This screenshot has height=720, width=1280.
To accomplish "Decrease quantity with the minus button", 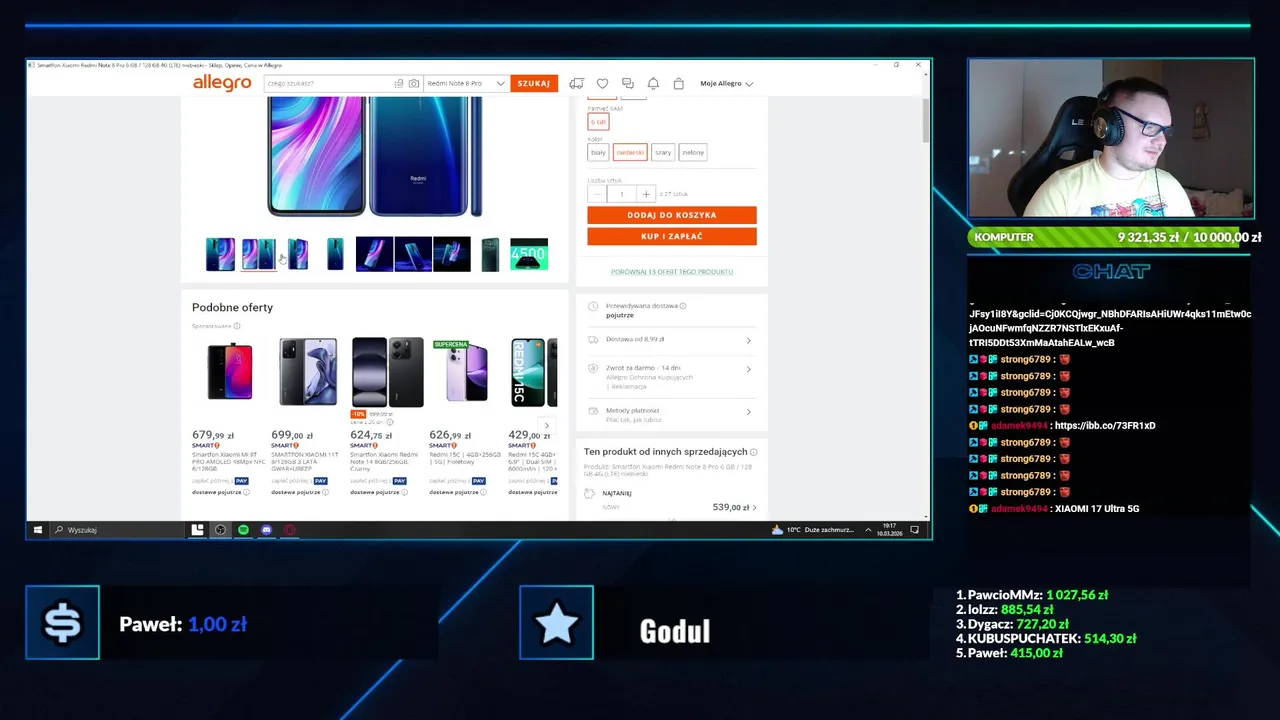I will tap(597, 194).
